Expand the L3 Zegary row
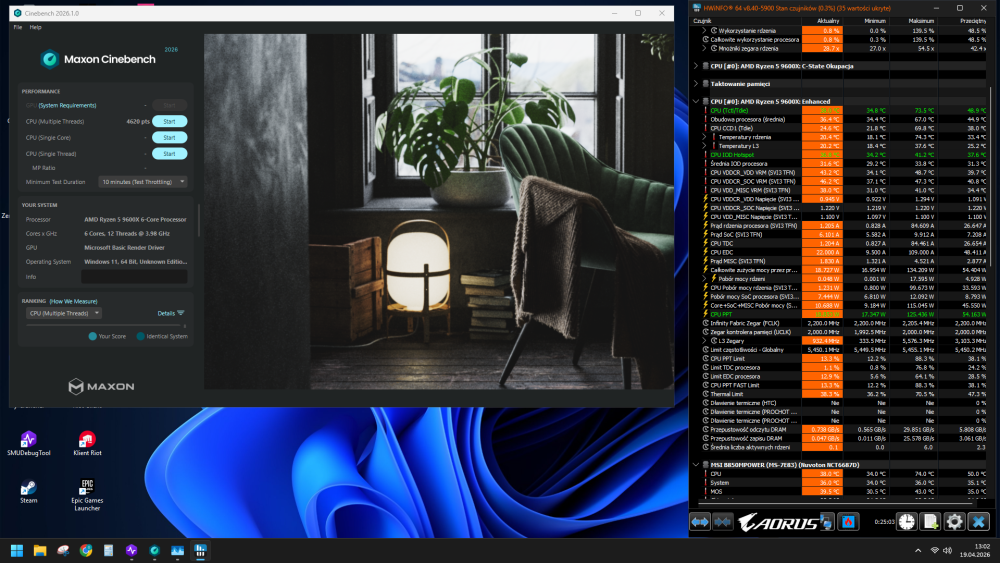The height and width of the screenshot is (563, 1000). 705,341
